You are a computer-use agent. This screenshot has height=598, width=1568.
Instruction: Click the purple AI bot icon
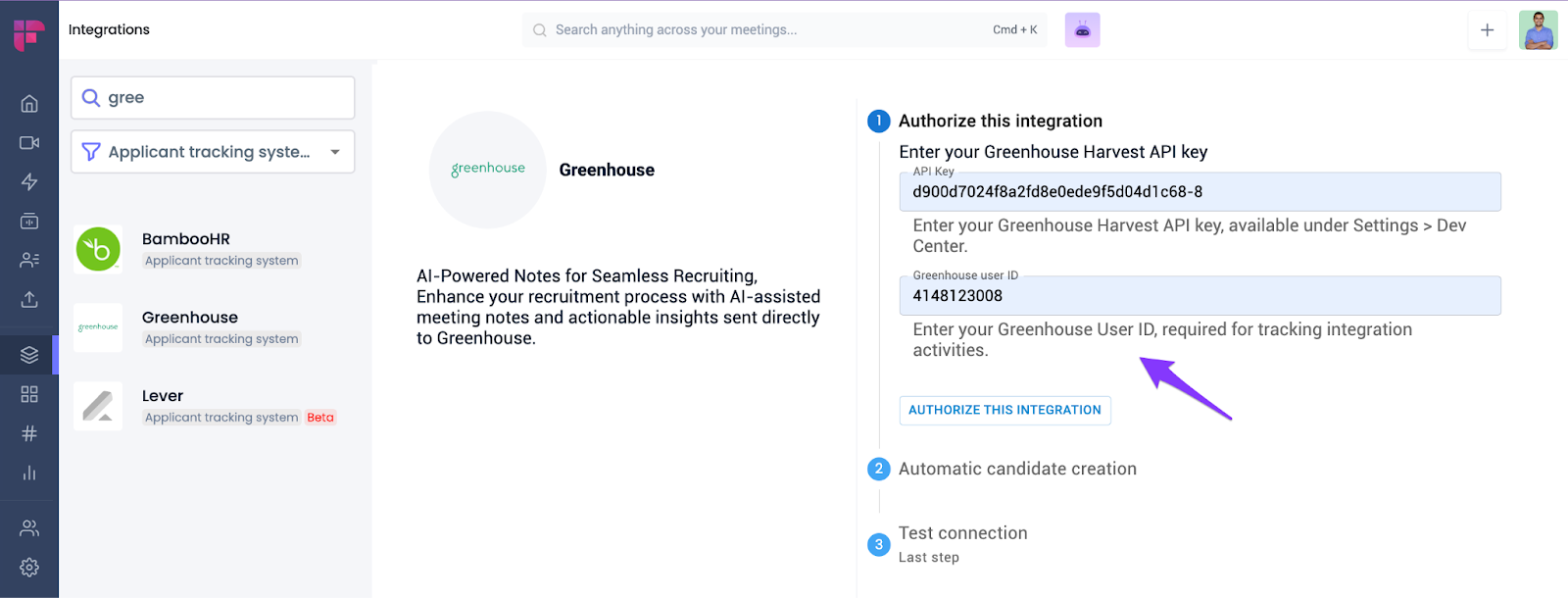pyautogui.click(x=1082, y=30)
